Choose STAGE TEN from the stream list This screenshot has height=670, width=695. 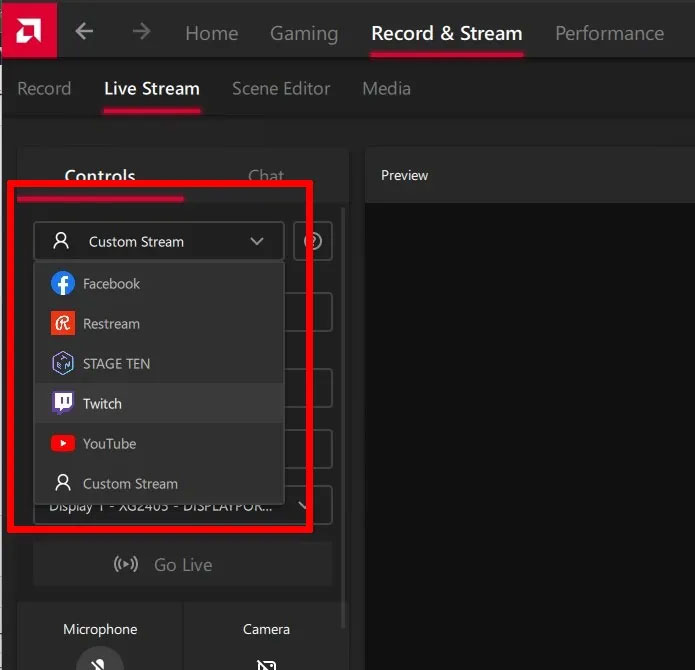click(159, 363)
